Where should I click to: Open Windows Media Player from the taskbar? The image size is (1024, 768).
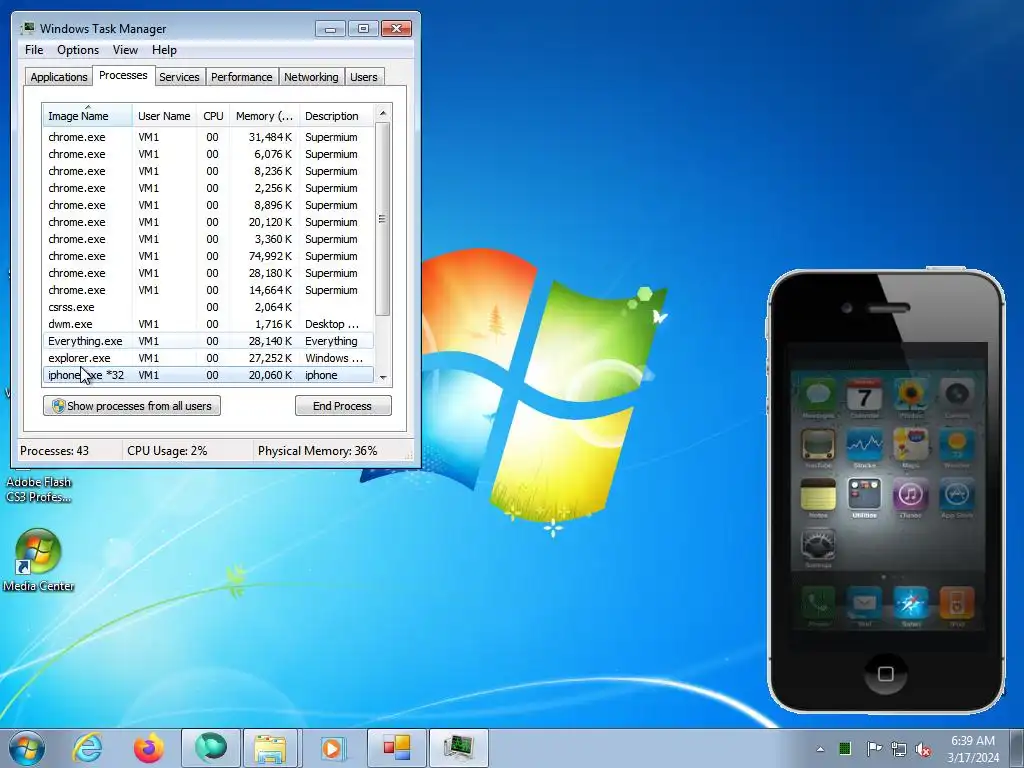(332, 748)
